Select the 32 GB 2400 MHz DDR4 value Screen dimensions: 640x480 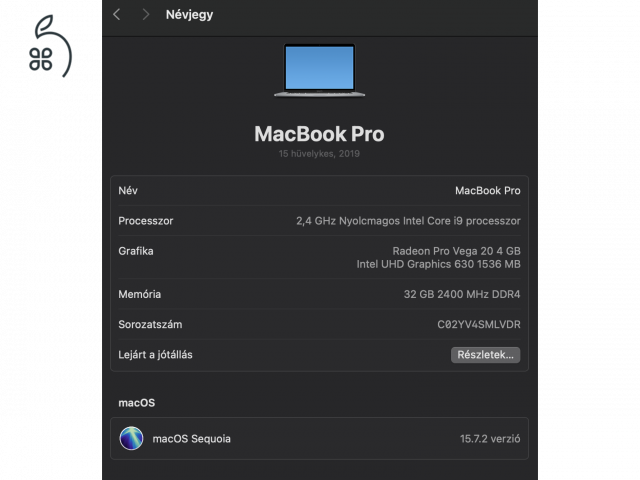462,294
